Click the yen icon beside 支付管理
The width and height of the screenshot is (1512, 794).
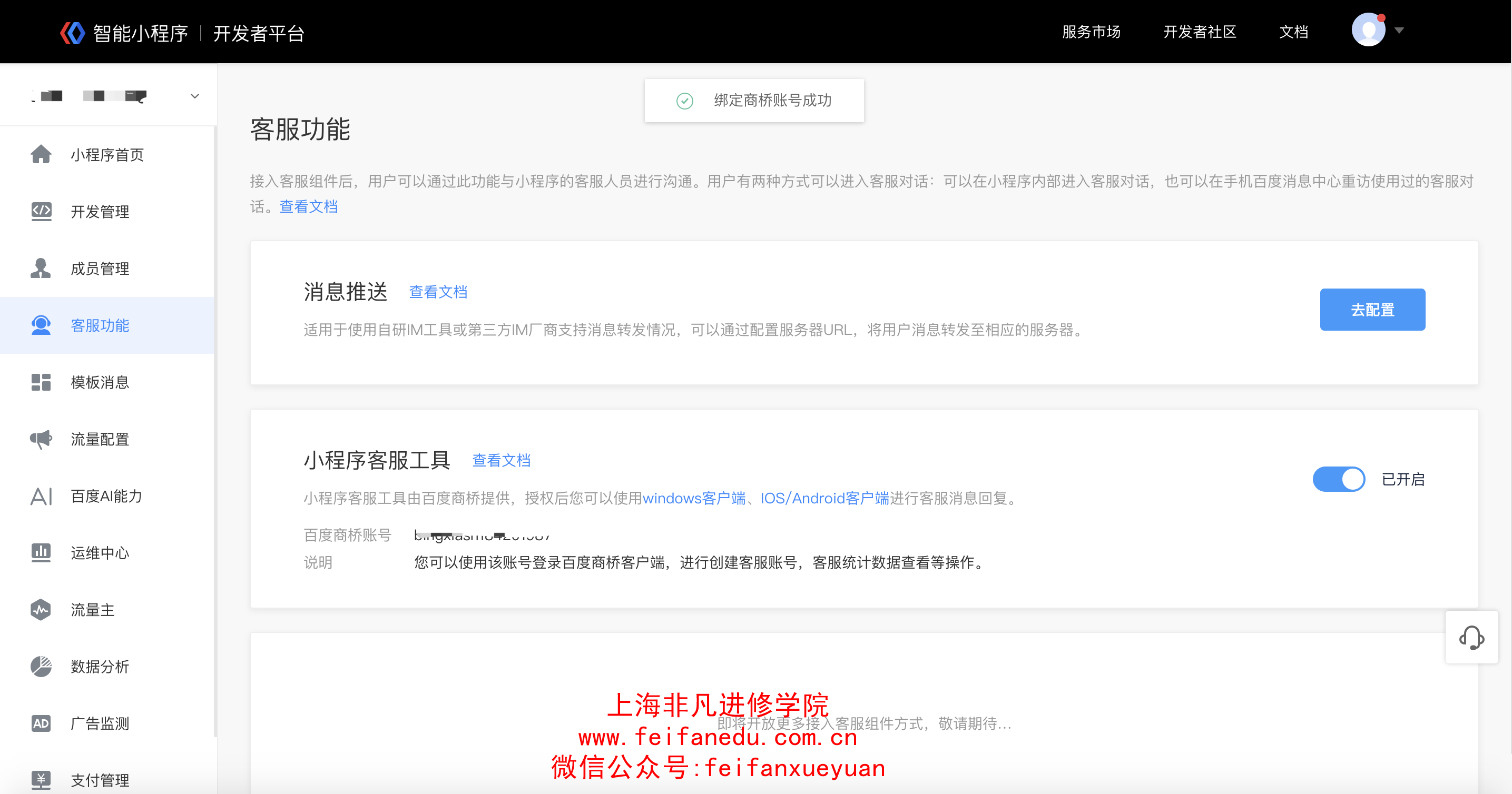click(41, 780)
